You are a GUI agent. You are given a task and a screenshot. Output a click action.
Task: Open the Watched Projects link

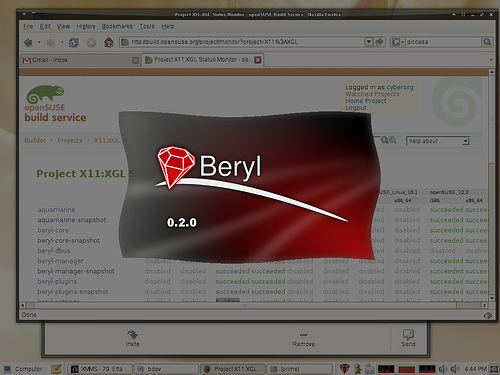372,94
